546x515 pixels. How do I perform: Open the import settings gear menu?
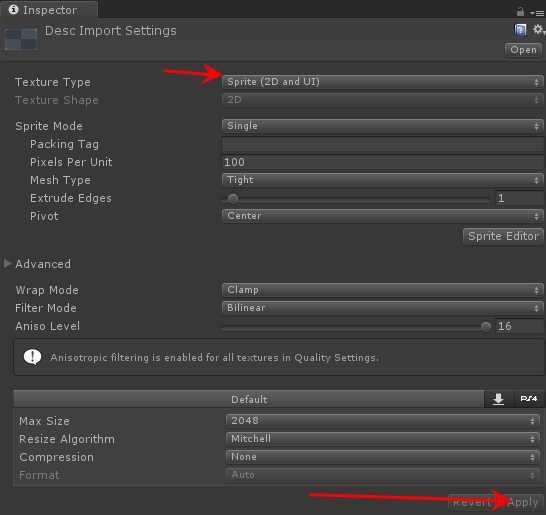click(x=538, y=30)
